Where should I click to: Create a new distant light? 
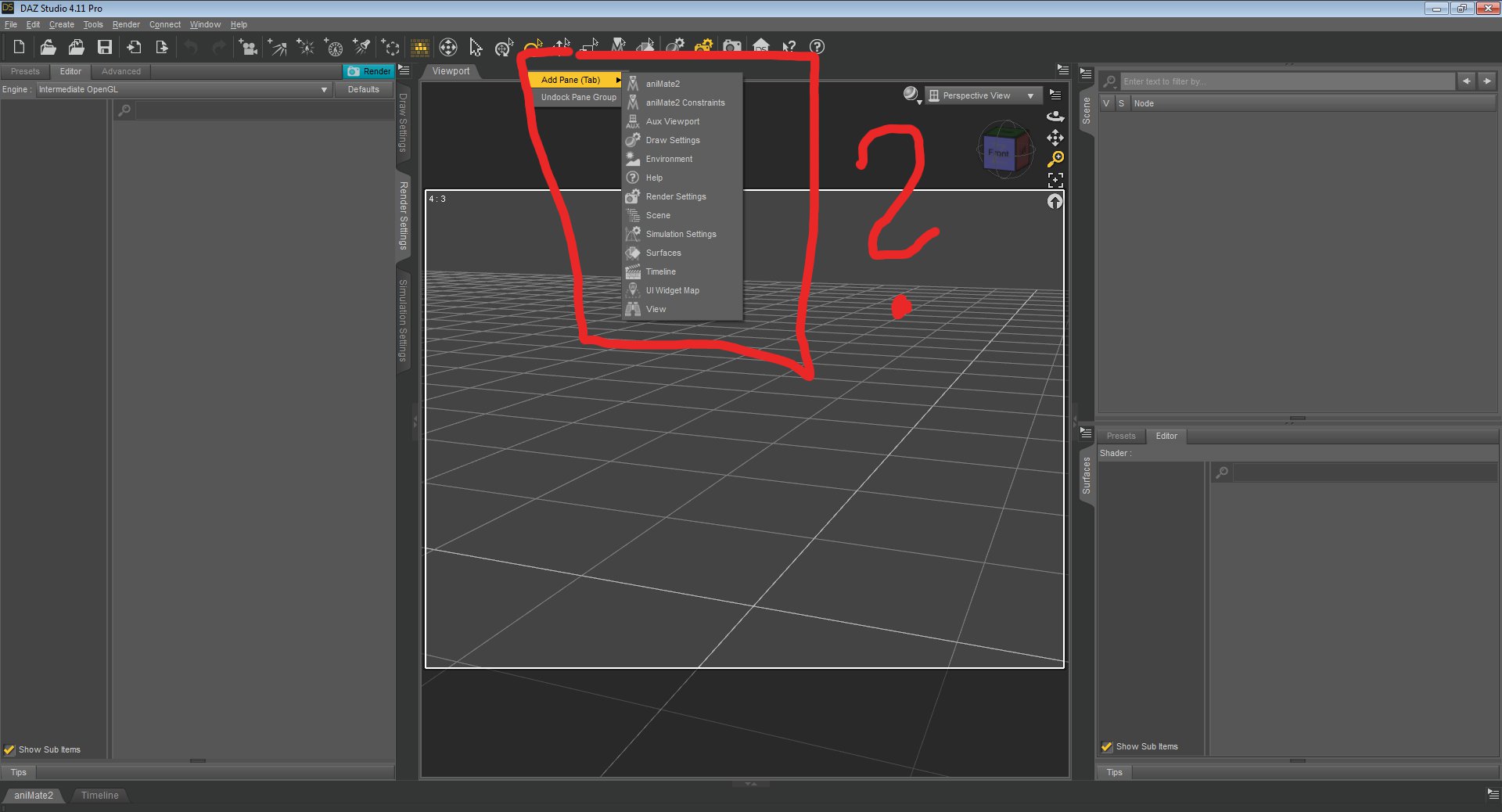click(x=277, y=47)
